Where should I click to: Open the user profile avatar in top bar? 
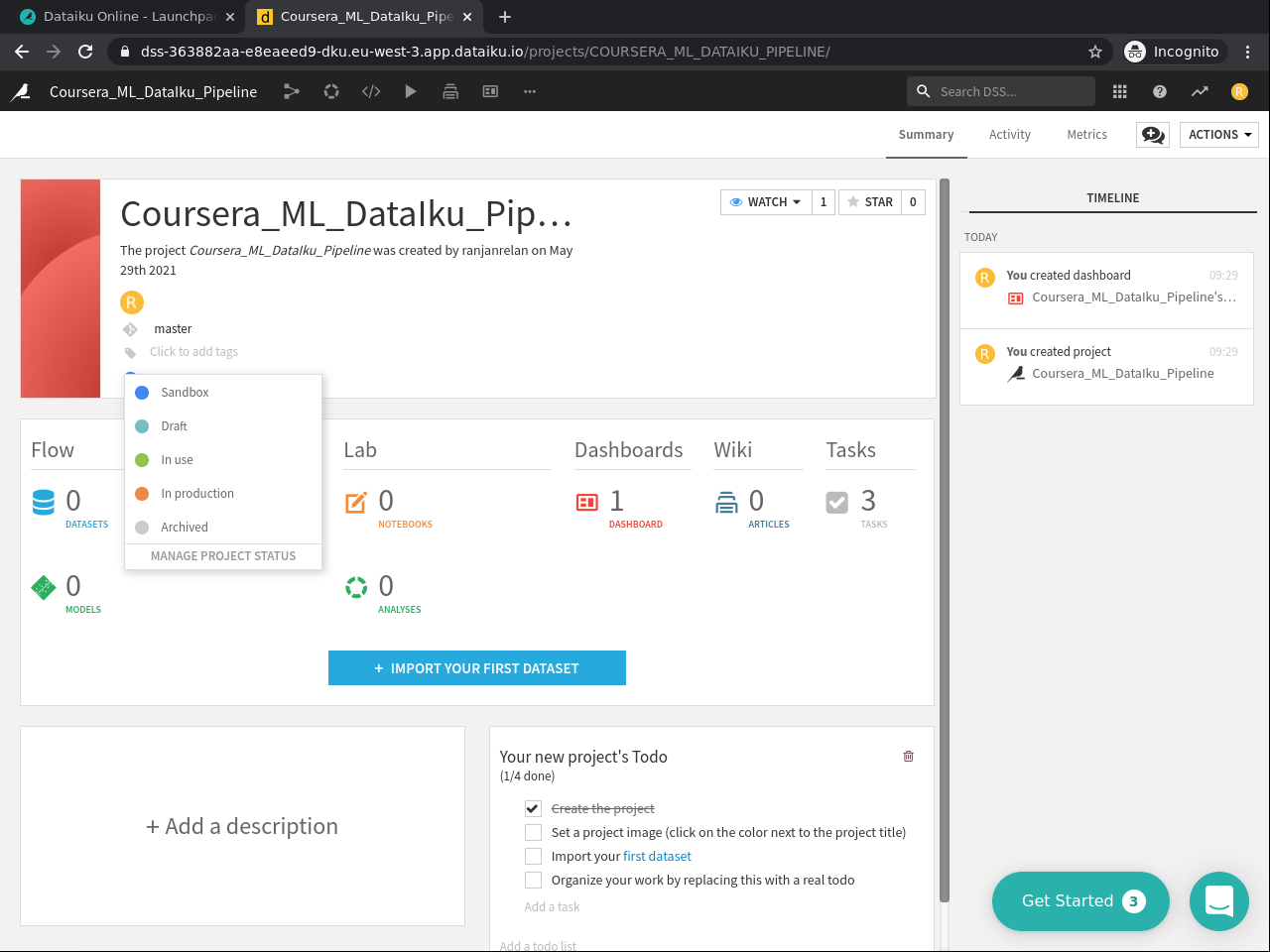1239,91
